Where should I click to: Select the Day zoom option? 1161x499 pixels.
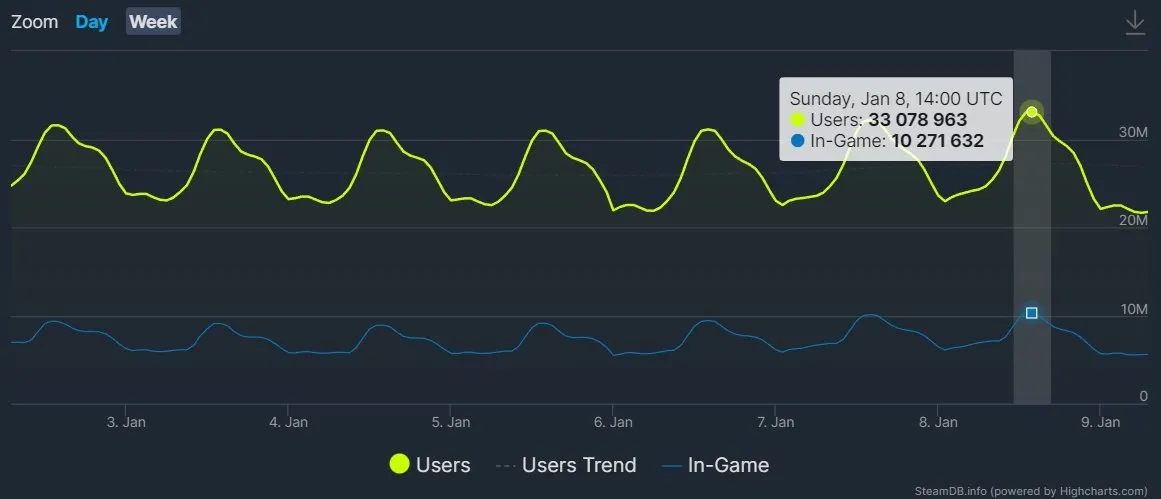[x=92, y=22]
